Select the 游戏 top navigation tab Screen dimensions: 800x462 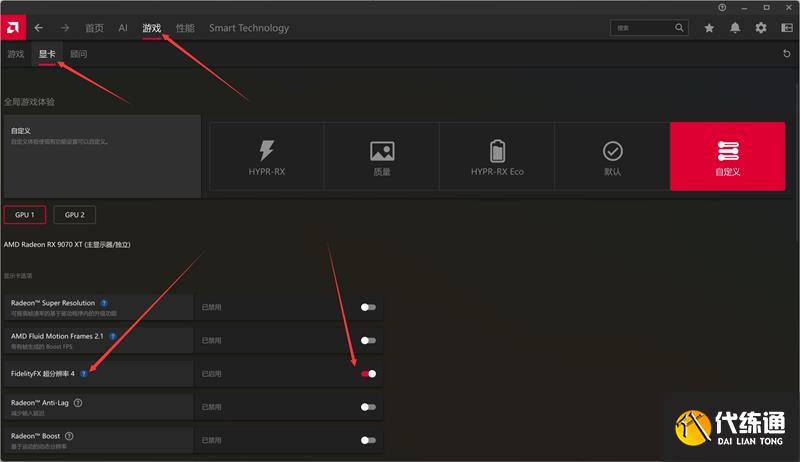152,28
